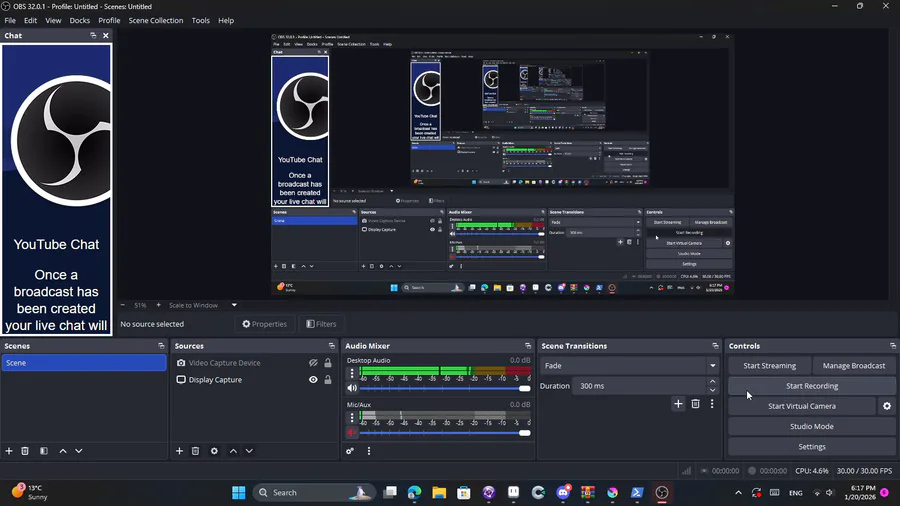The image size is (900, 506).
Task: Float the Chat dock using its pop-out icon
Action: click(x=93, y=36)
